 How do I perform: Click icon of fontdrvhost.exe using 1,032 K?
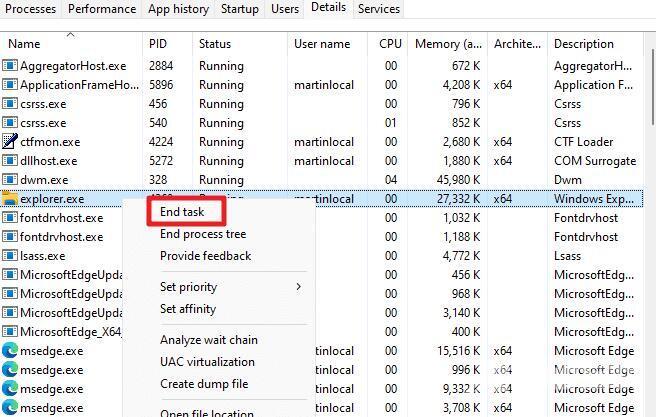(x=9, y=218)
